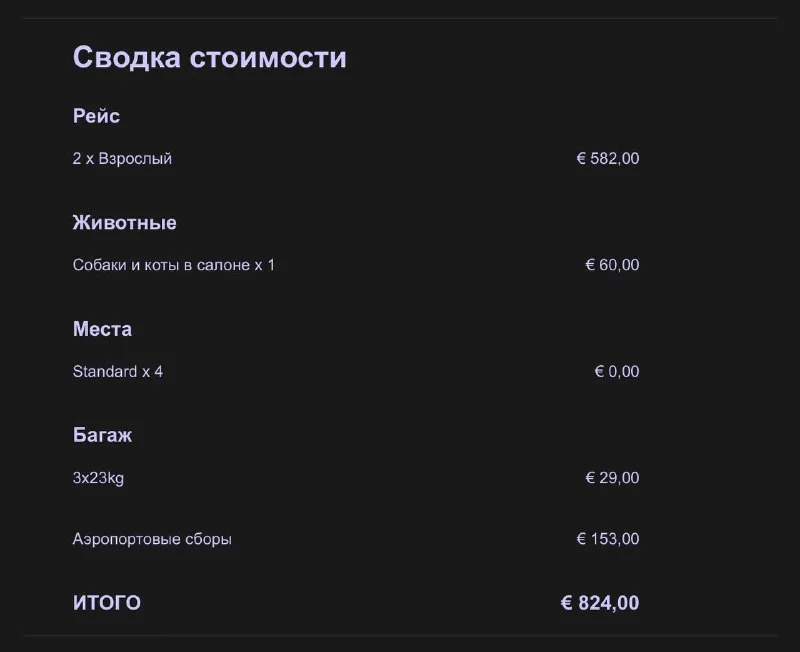This screenshot has height=652, width=800.
Task: Click the Standard x 4 seats item
Action: [x=117, y=372]
